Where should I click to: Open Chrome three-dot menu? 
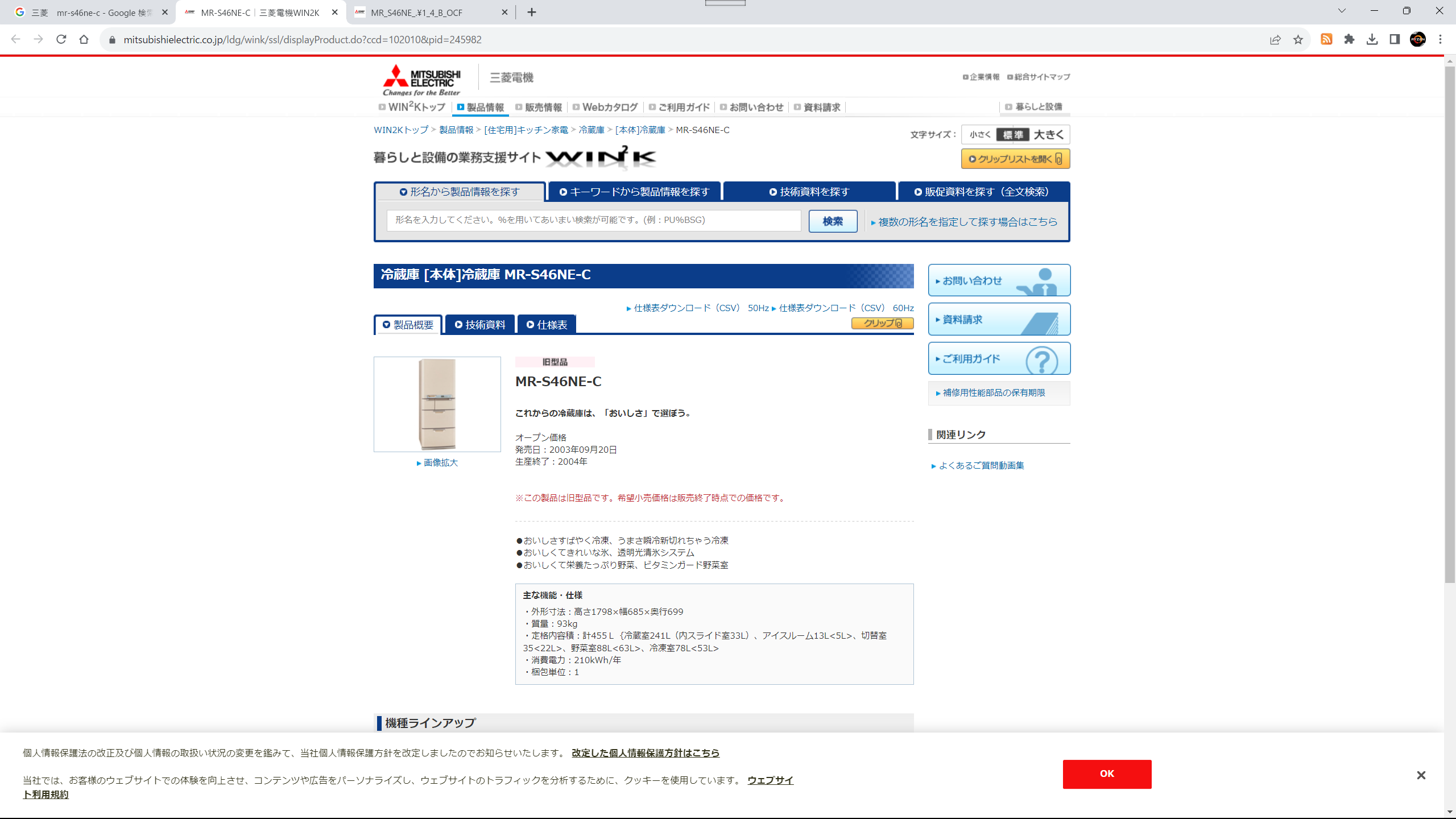(1441, 39)
